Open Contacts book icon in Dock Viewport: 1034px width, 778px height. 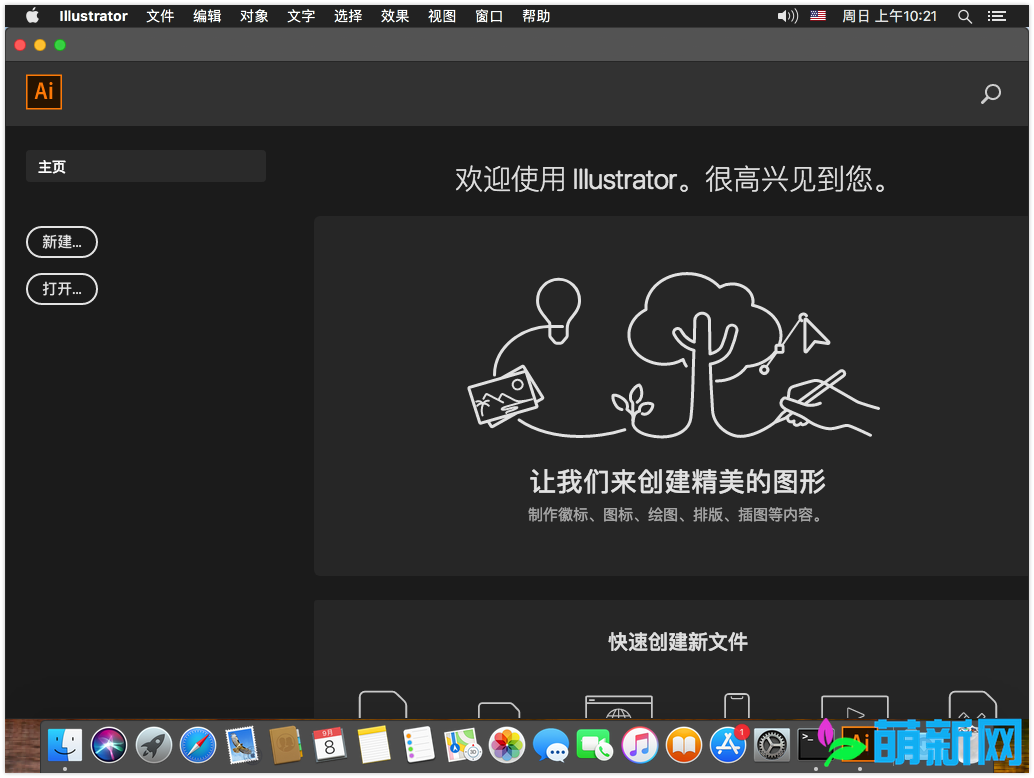(286, 746)
